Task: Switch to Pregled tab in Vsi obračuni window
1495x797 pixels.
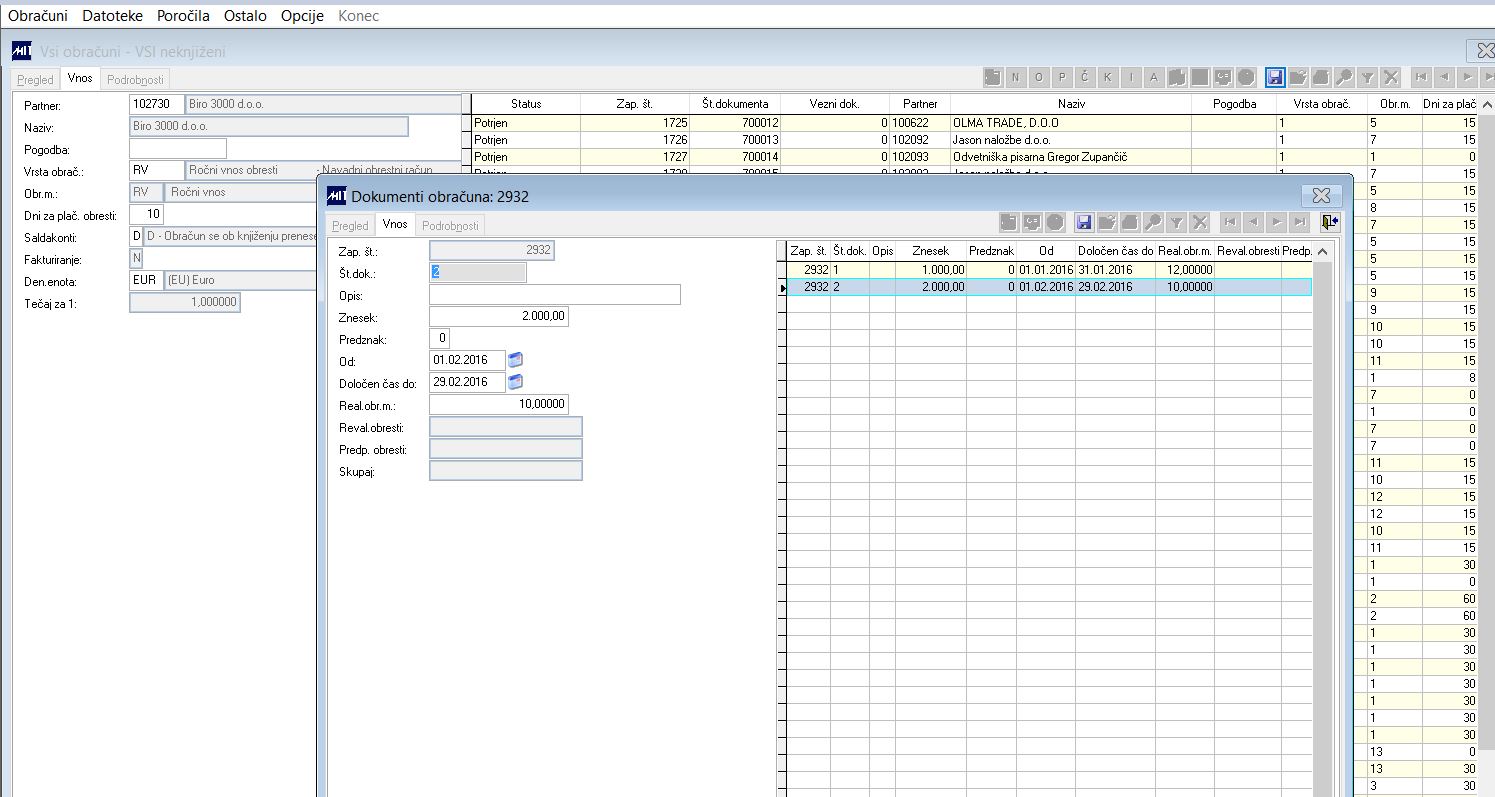Action: [36, 79]
